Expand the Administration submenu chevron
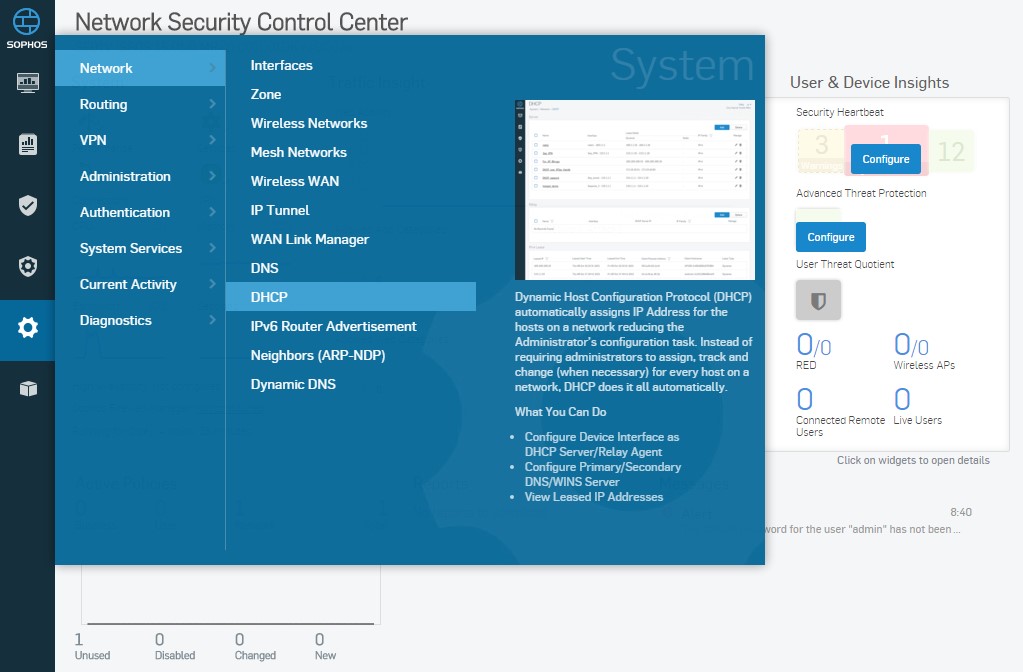Viewport: 1023px width, 672px height. click(x=212, y=176)
